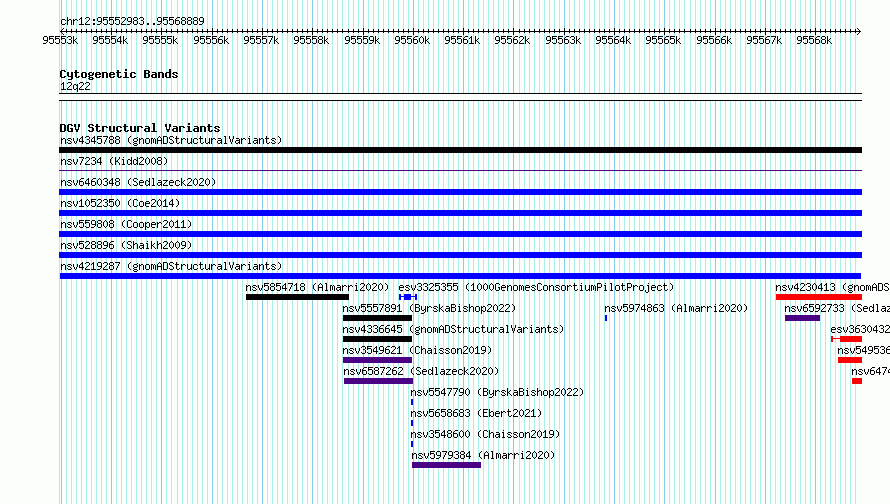Image resolution: width=890 pixels, height=504 pixels.
Task: Click the 12q22 cytogenetic band bar
Action: [x=460, y=97]
